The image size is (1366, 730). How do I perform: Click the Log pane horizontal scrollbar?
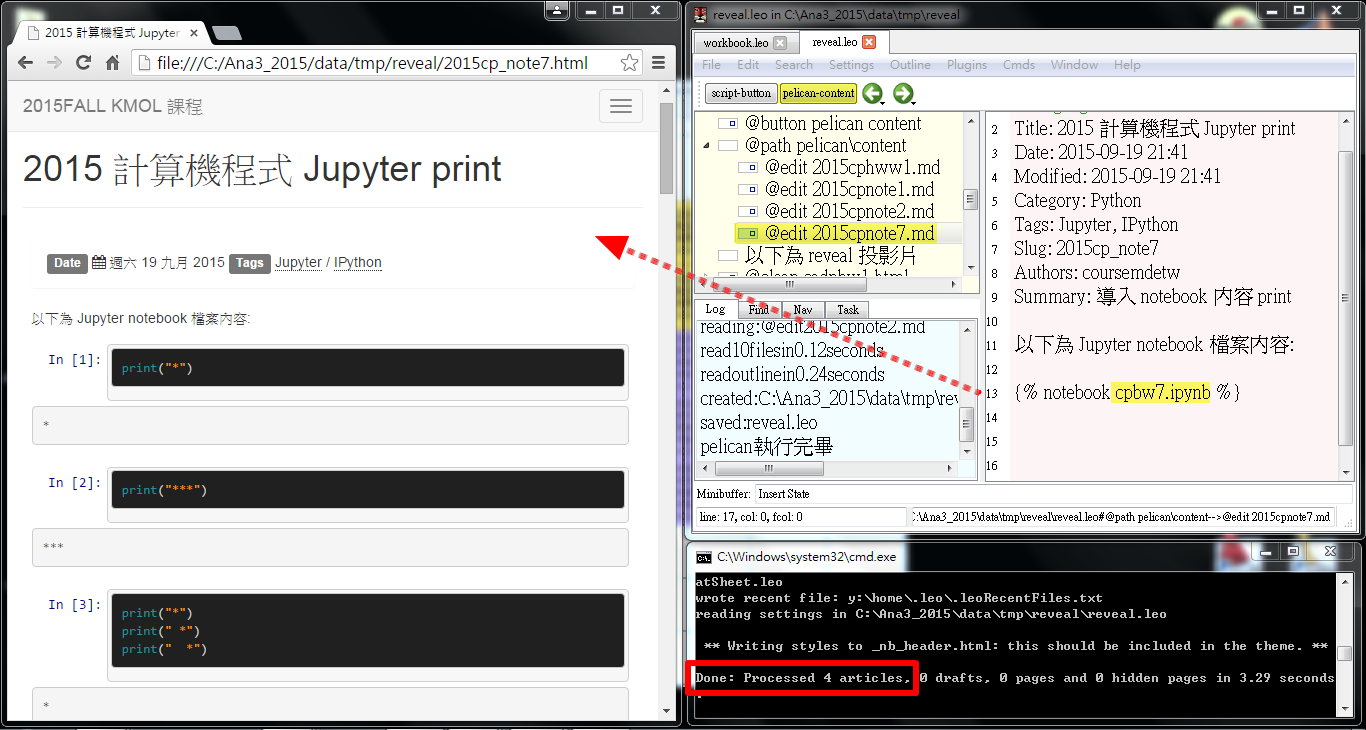click(770, 468)
